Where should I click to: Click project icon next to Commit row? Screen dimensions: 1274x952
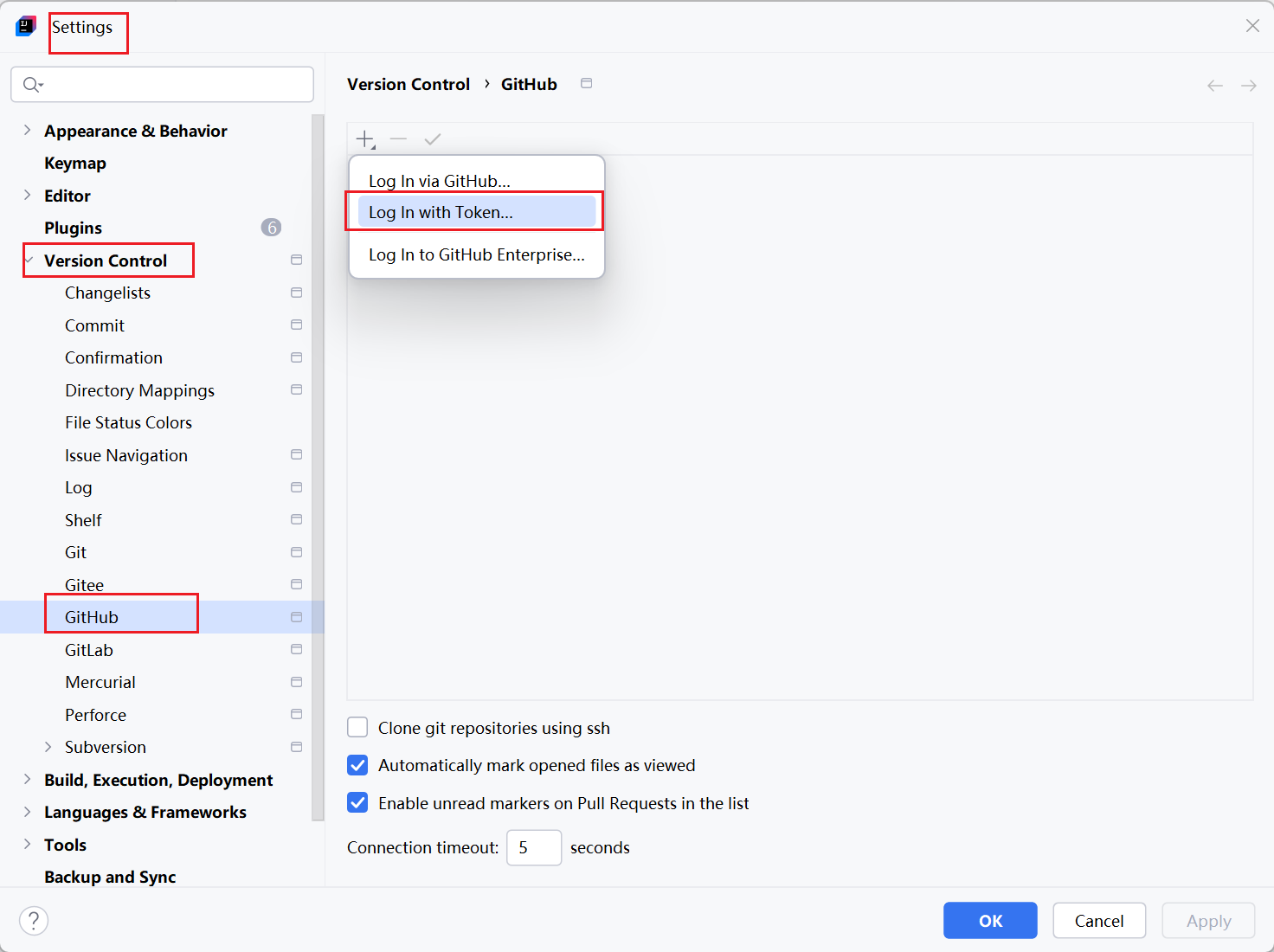coord(296,325)
